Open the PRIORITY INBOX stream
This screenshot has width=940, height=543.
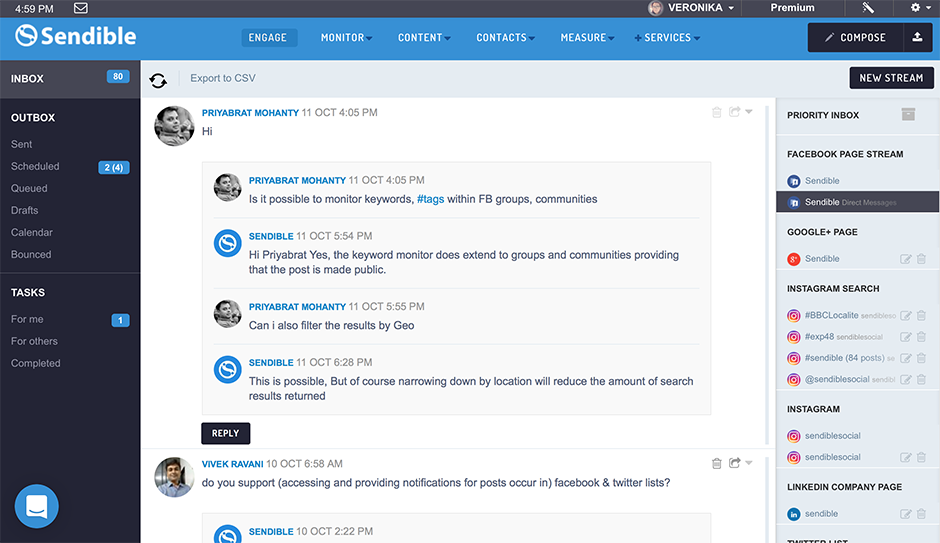click(x=822, y=115)
